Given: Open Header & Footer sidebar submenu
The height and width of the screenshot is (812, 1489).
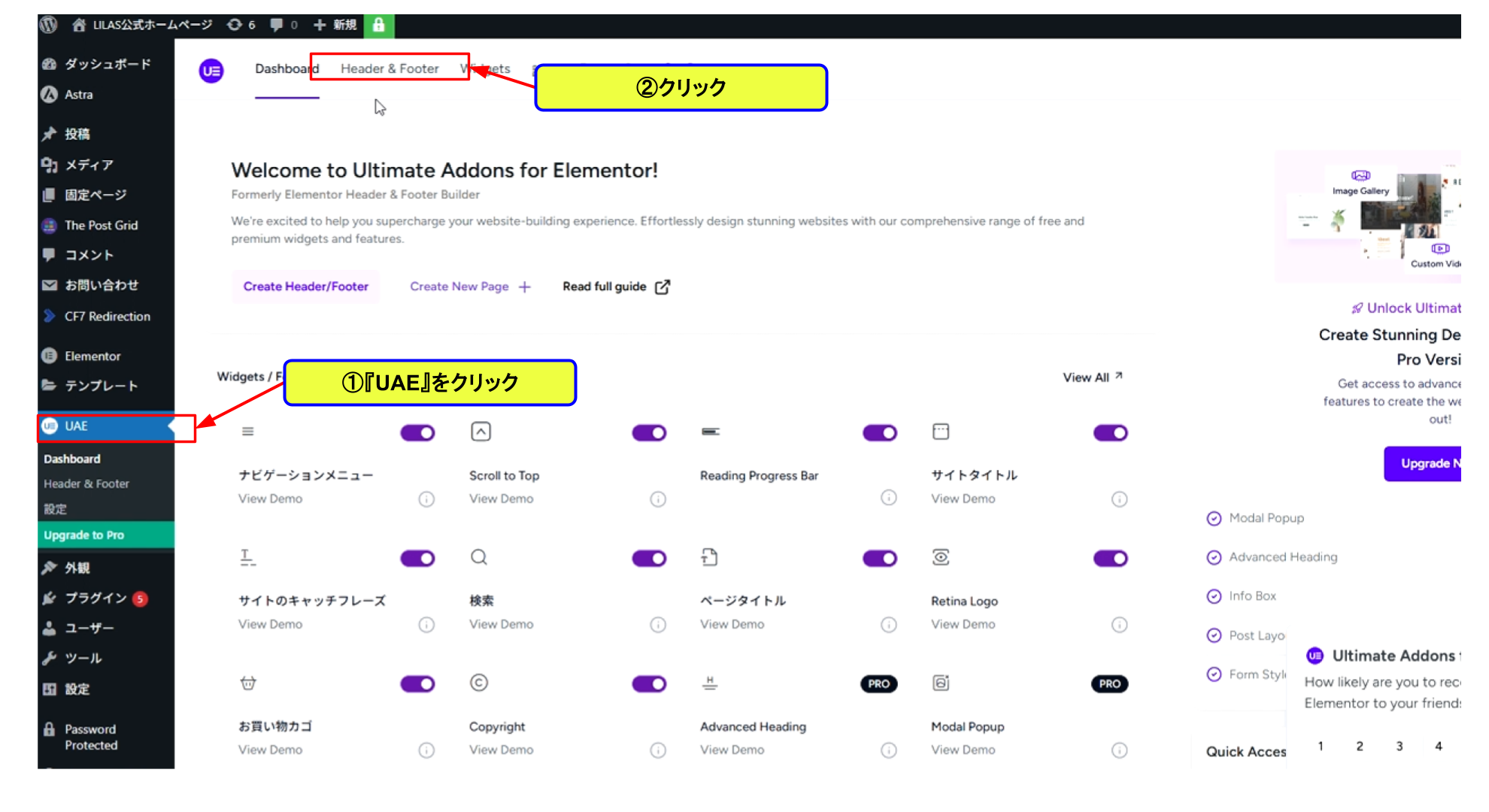Looking at the screenshot, I should (x=86, y=483).
